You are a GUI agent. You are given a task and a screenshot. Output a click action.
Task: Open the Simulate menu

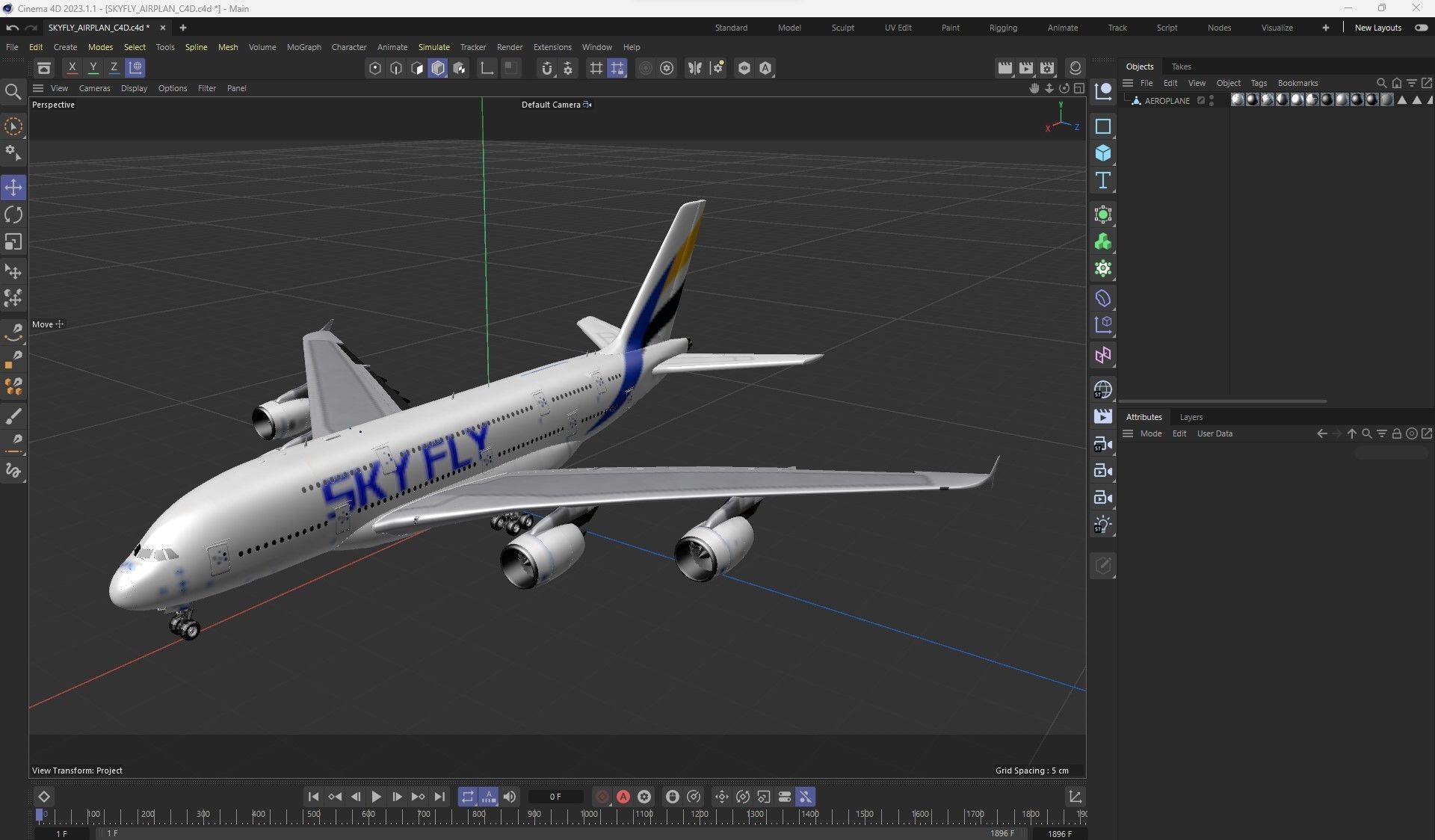433,47
